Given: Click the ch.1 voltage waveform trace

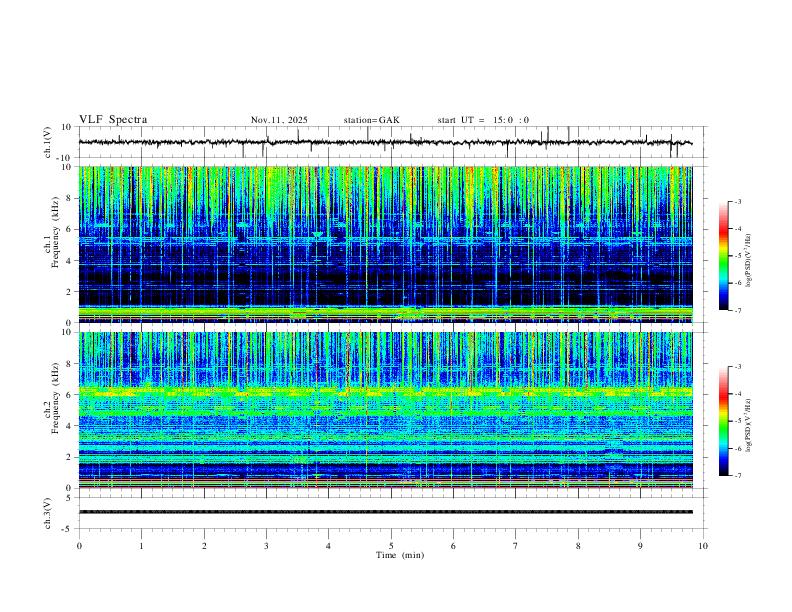Looking at the screenshot, I should [x=385, y=142].
